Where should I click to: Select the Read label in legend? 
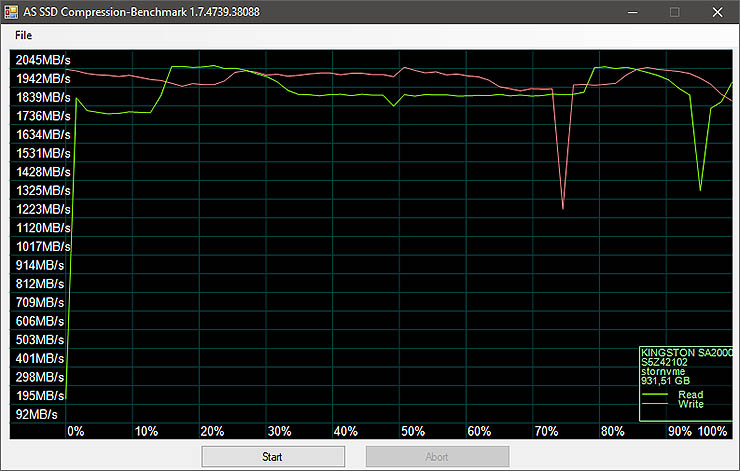691,395
